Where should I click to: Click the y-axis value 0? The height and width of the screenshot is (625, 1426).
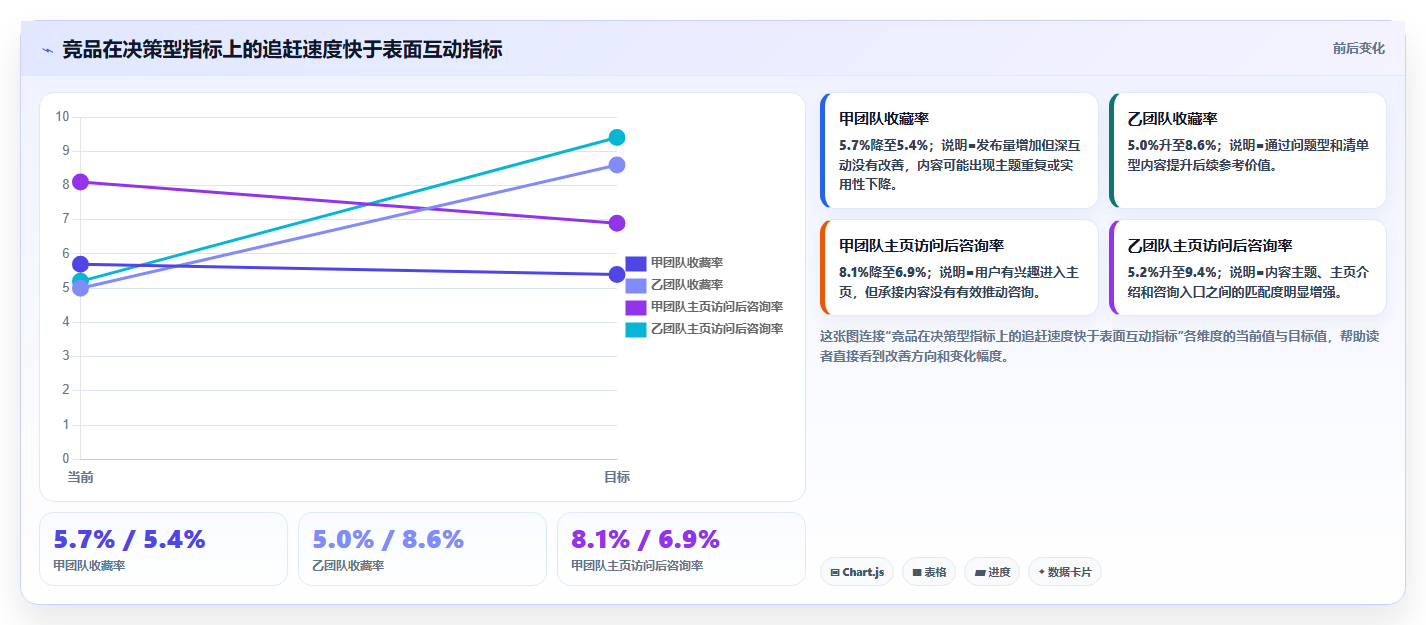pos(65,459)
